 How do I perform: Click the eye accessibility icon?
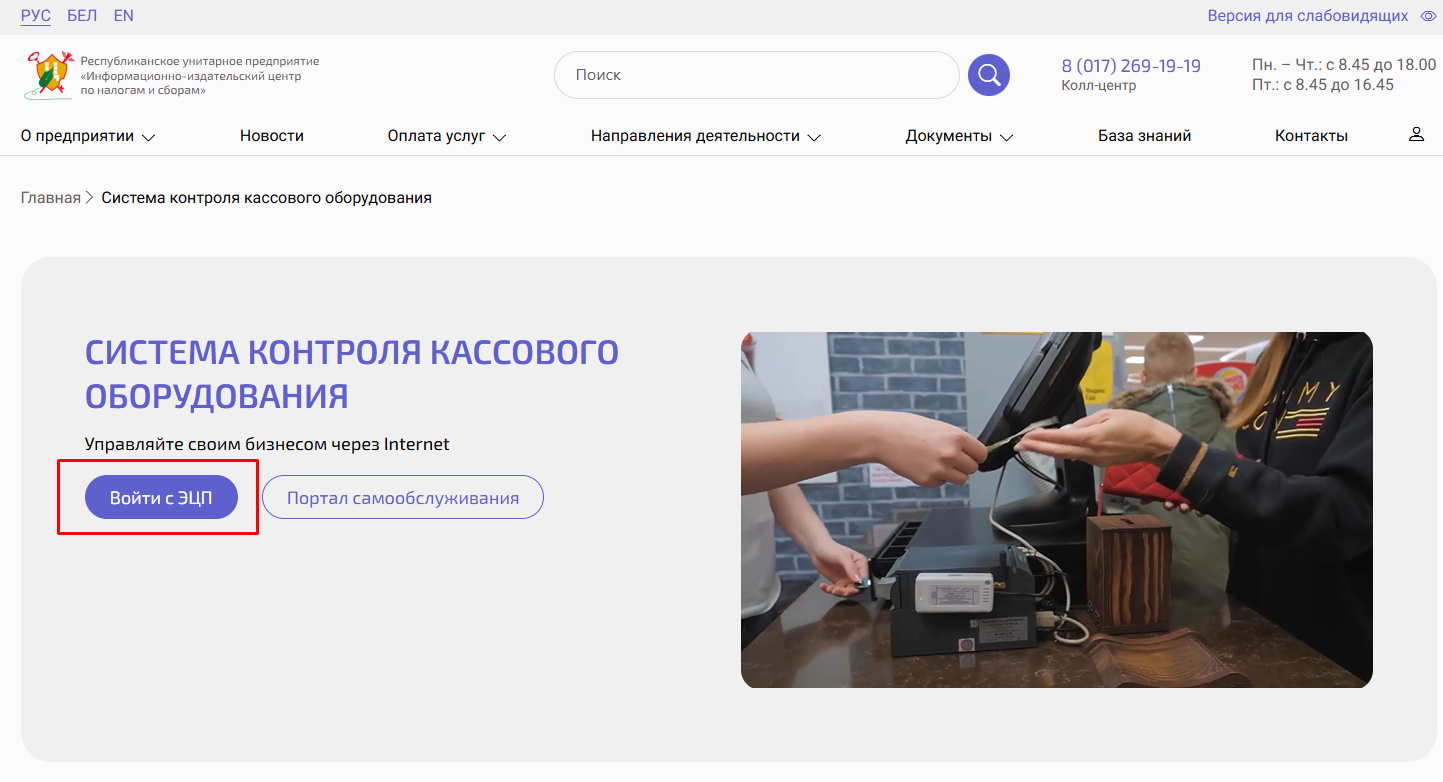pyautogui.click(x=1428, y=16)
